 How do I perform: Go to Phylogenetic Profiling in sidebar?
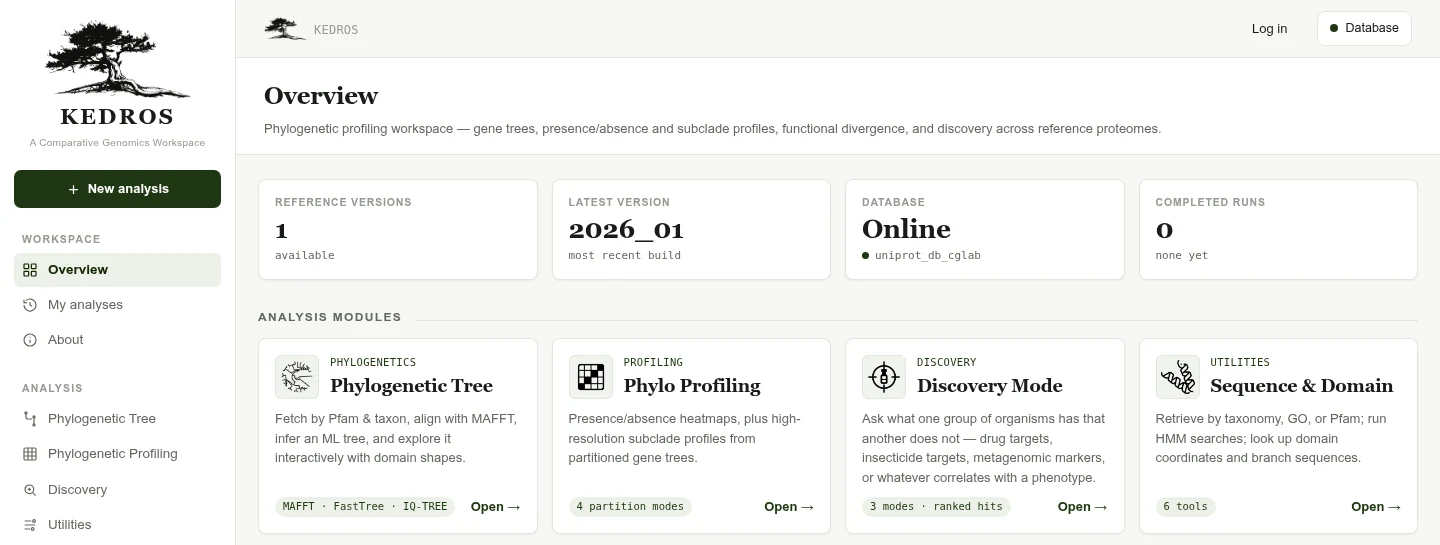coord(117,454)
